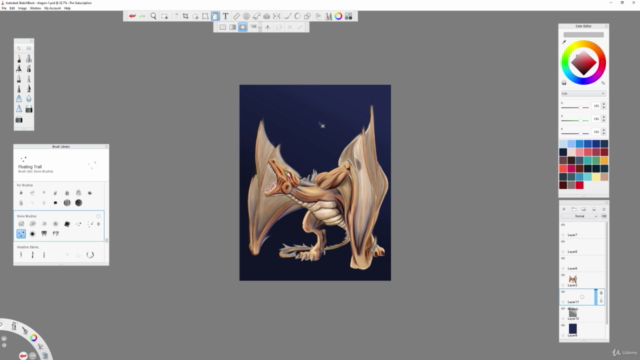
Task: Open the layer panel menu icon
Action: click(604, 209)
